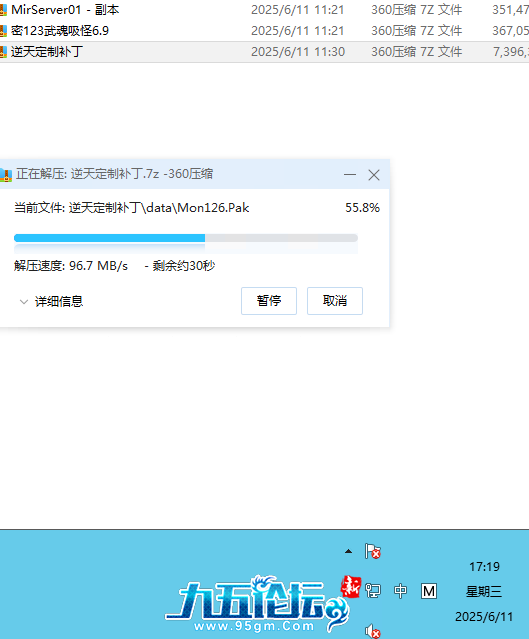The height and width of the screenshot is (639, 529).
Task: Click the 剩余约30秒 remaining time text
Action: 184,266
